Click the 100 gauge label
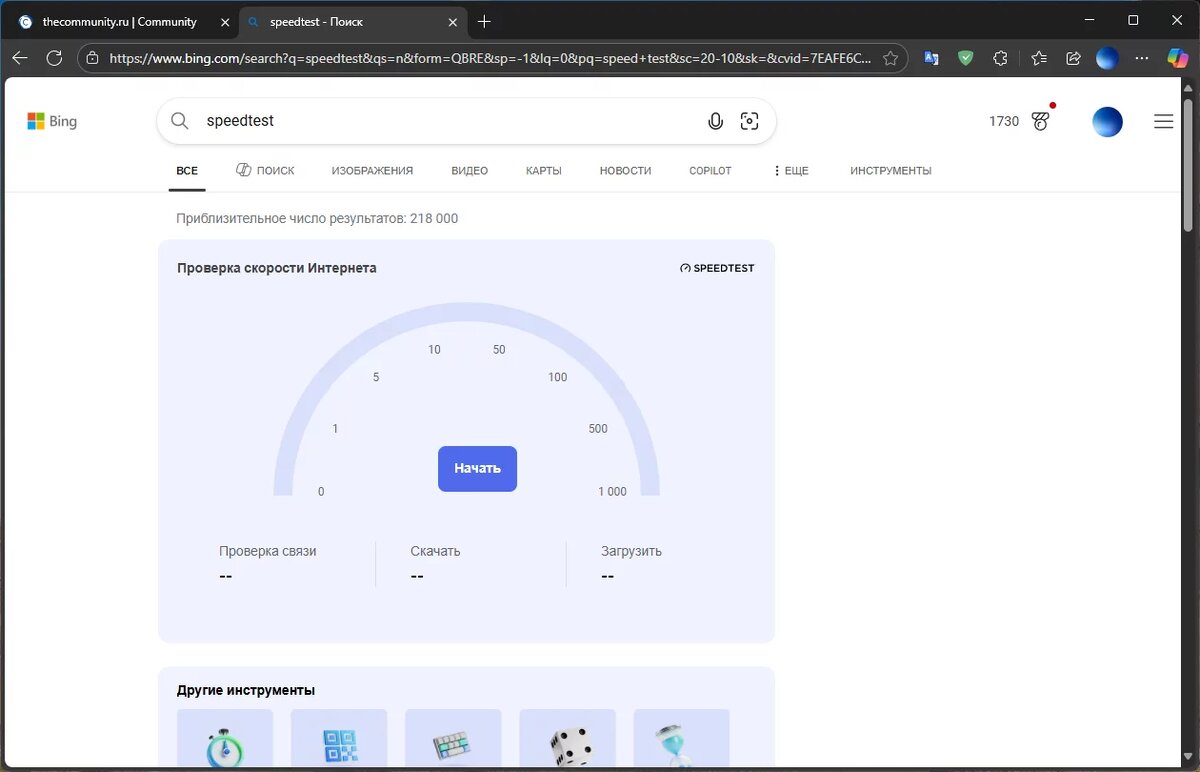This screenshot has width=1200, height=772. pyautogui.click(x=557, y=377)
